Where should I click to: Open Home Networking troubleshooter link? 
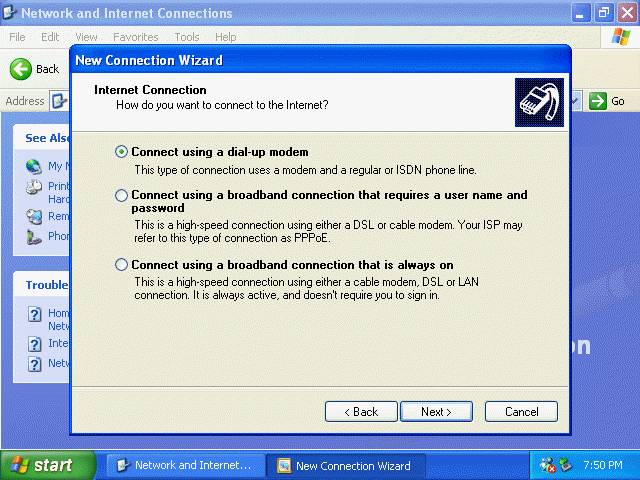tap(59, 319)
